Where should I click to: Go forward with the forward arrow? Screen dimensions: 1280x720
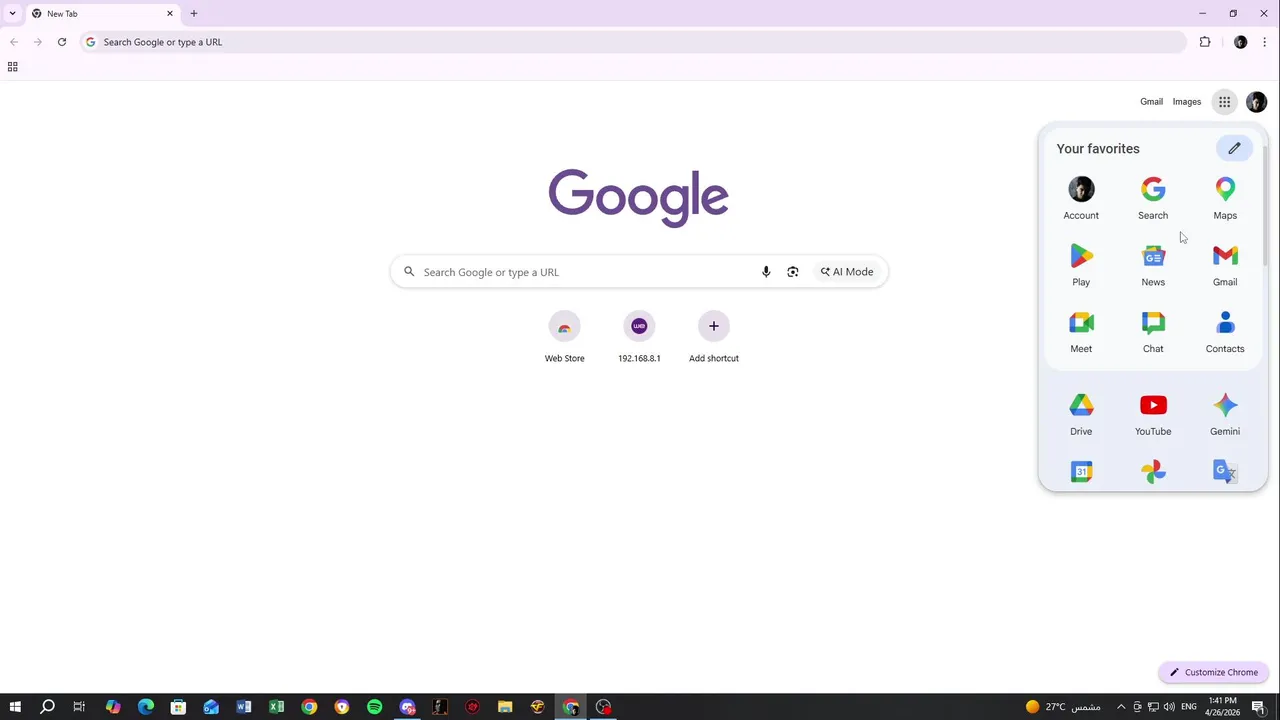(38, 42)
